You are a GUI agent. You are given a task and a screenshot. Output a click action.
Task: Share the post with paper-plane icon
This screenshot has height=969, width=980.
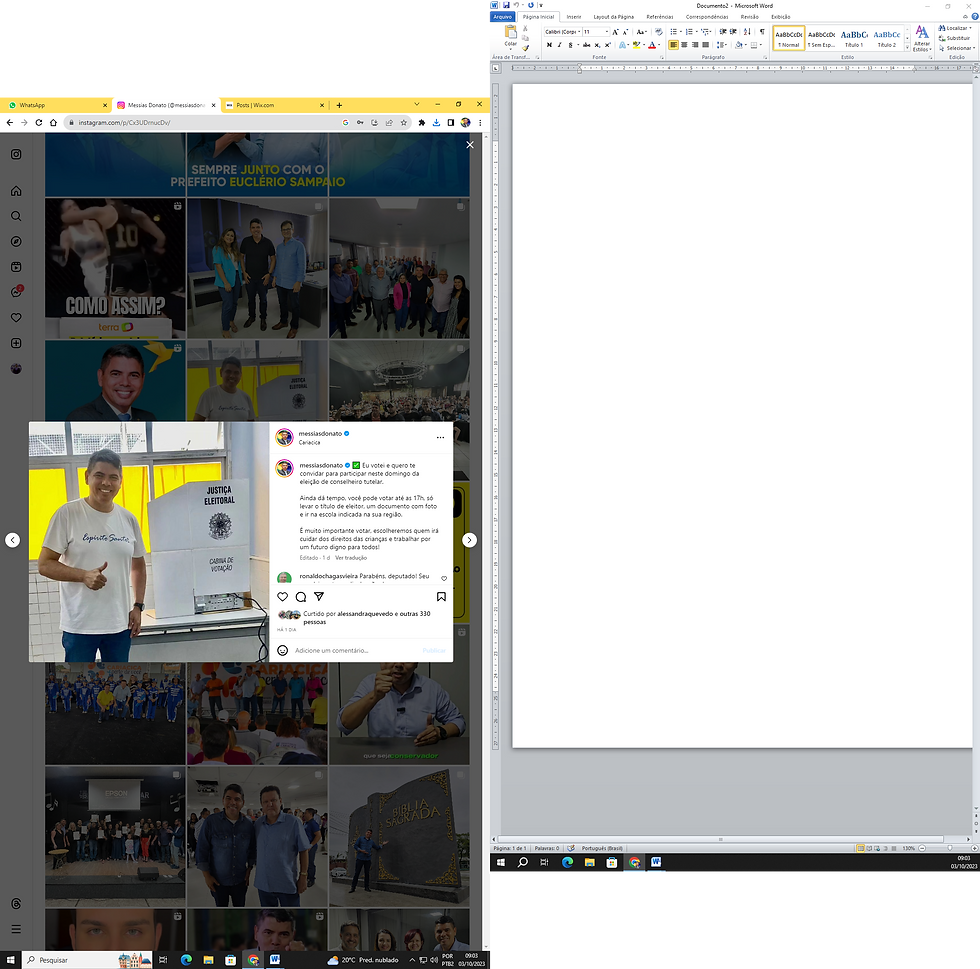click(x=319, y=596)
